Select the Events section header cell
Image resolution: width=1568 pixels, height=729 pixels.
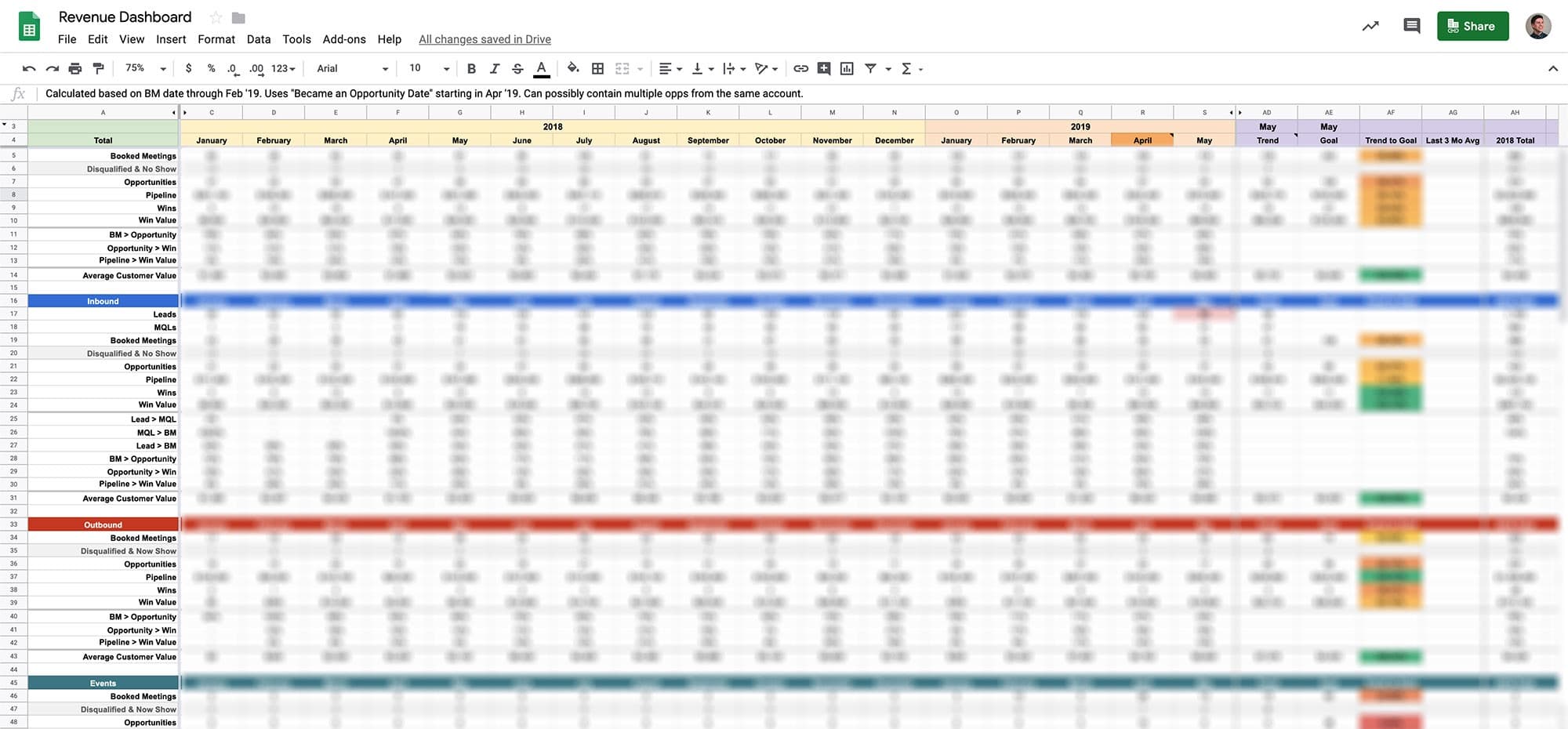[103, 683]
